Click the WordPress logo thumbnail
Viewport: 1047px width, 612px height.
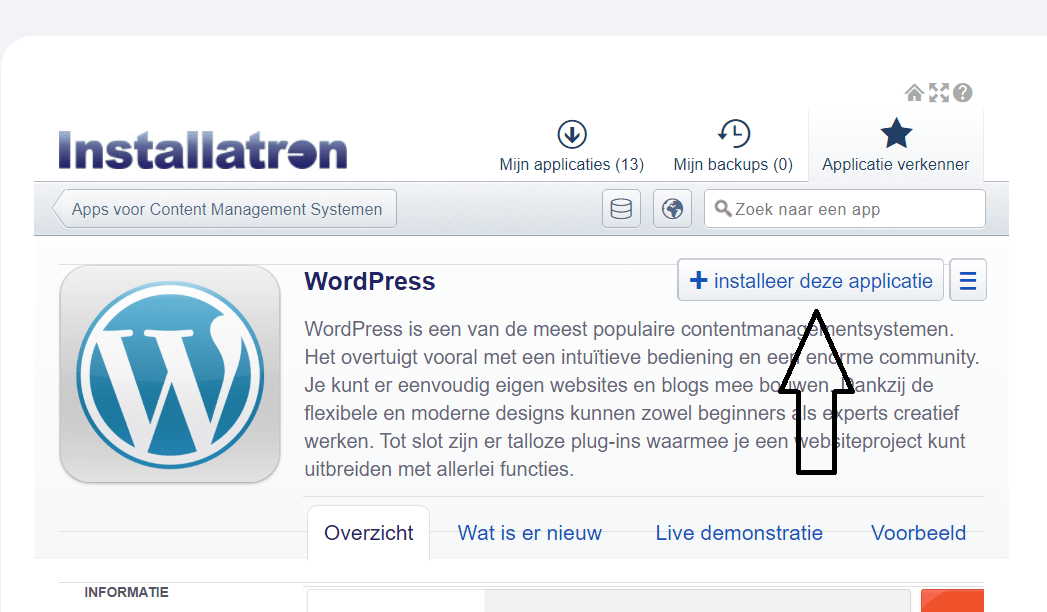click(170, 374)
